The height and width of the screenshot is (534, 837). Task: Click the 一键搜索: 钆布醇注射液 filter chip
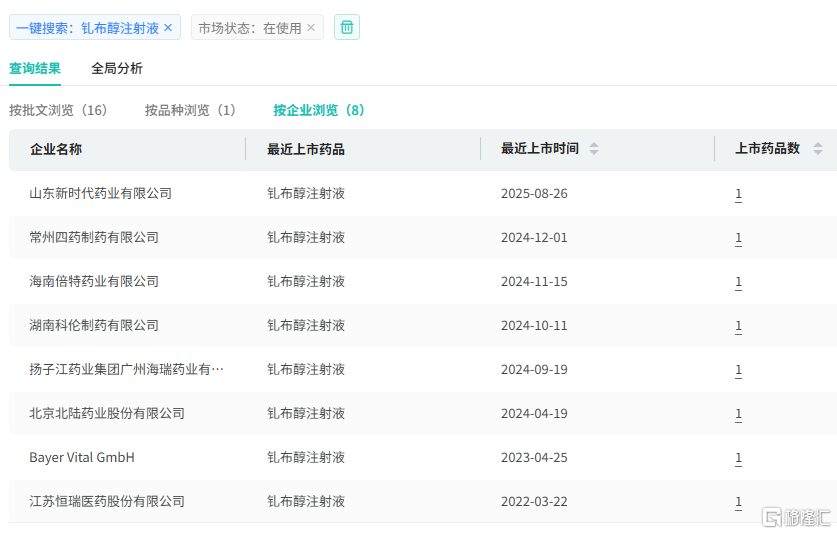(x=95, y=27)
